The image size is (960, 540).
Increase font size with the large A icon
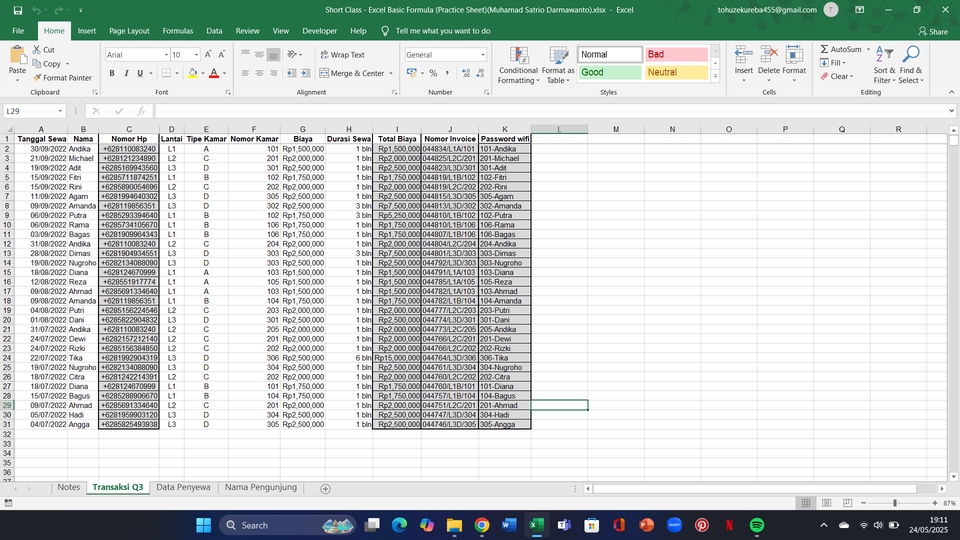[208, 54]
